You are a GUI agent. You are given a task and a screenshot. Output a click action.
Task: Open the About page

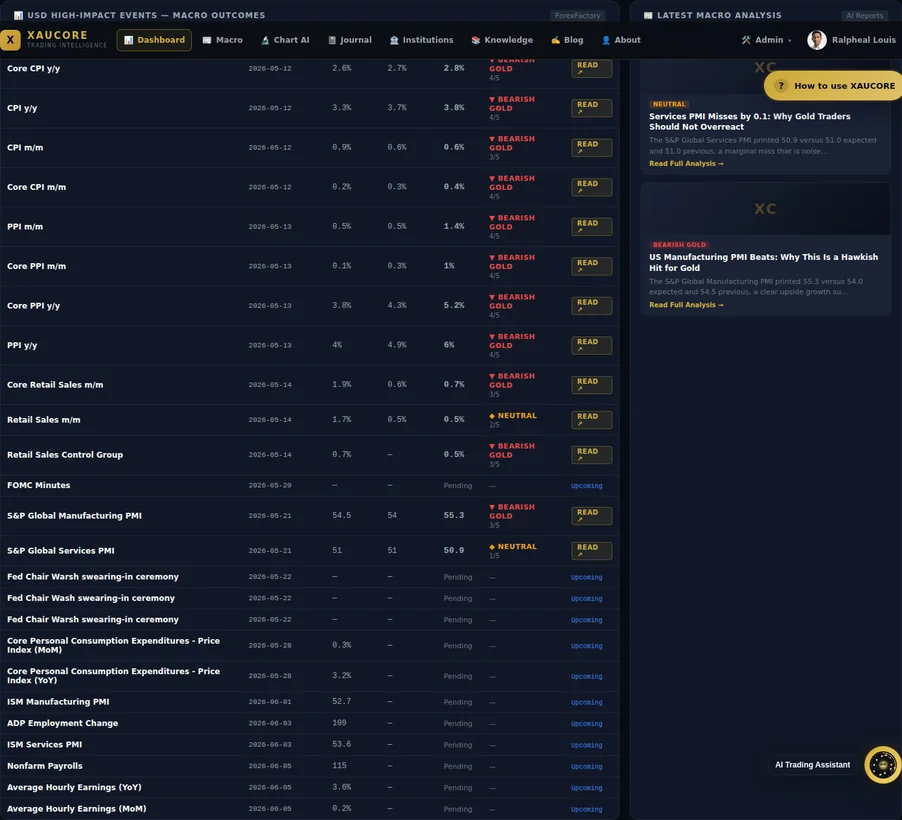tap(621, 40)
